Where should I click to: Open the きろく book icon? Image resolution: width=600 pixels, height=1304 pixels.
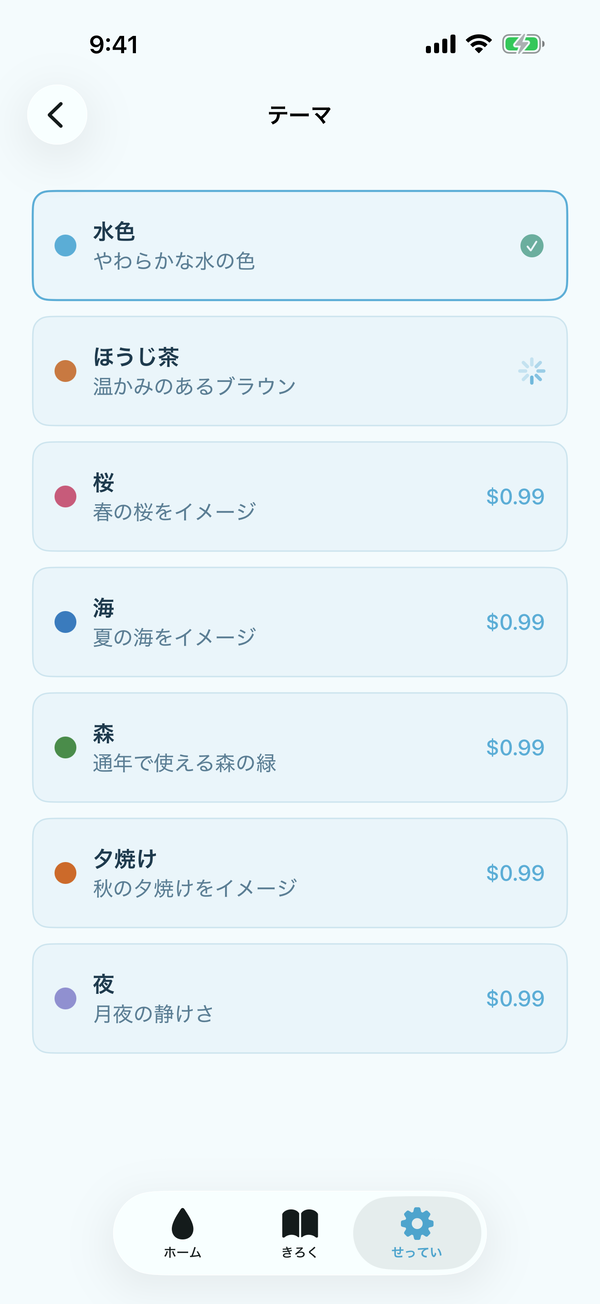(x=299, y=1222)
